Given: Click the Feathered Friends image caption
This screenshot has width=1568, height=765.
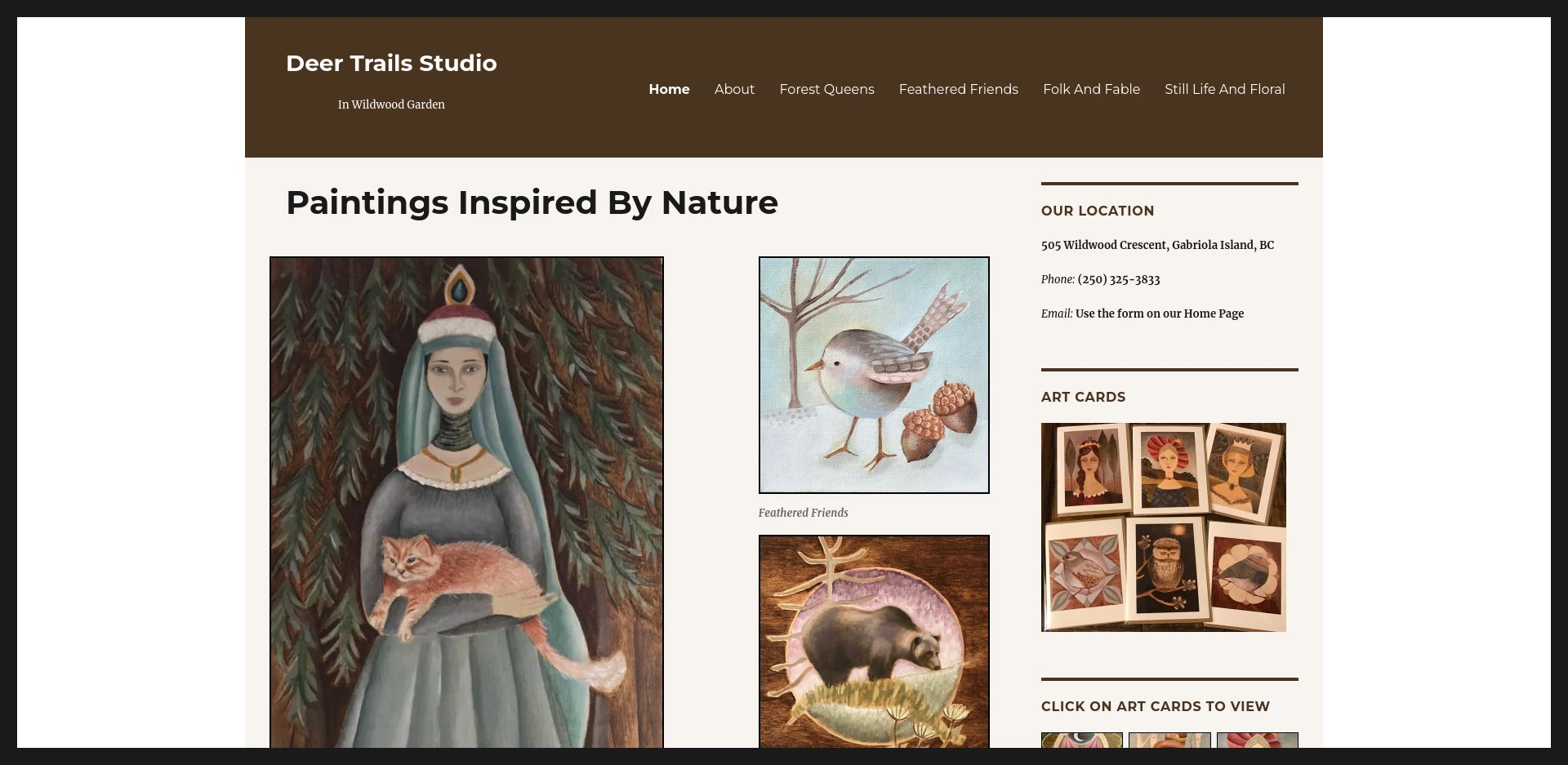Looking at the screenshot, I should (803, 513).
